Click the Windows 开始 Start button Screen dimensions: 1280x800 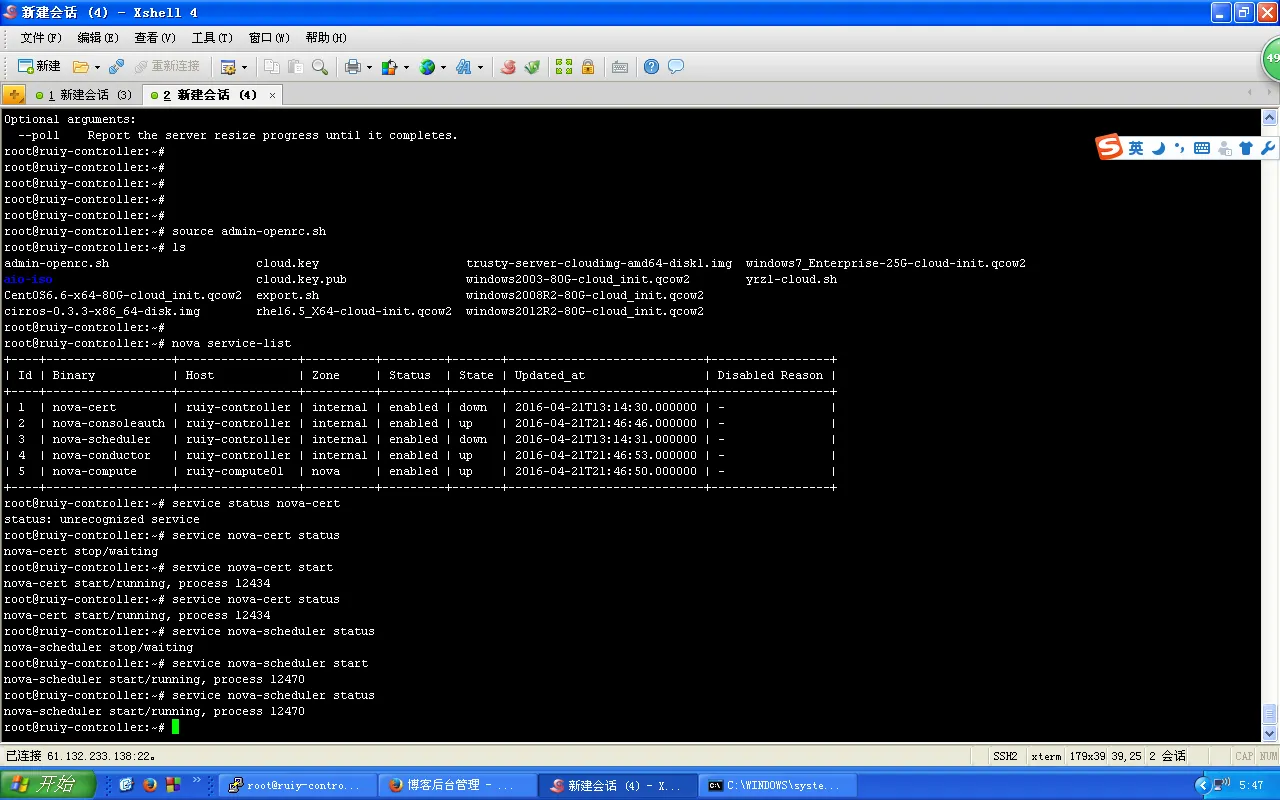point(48,785)
